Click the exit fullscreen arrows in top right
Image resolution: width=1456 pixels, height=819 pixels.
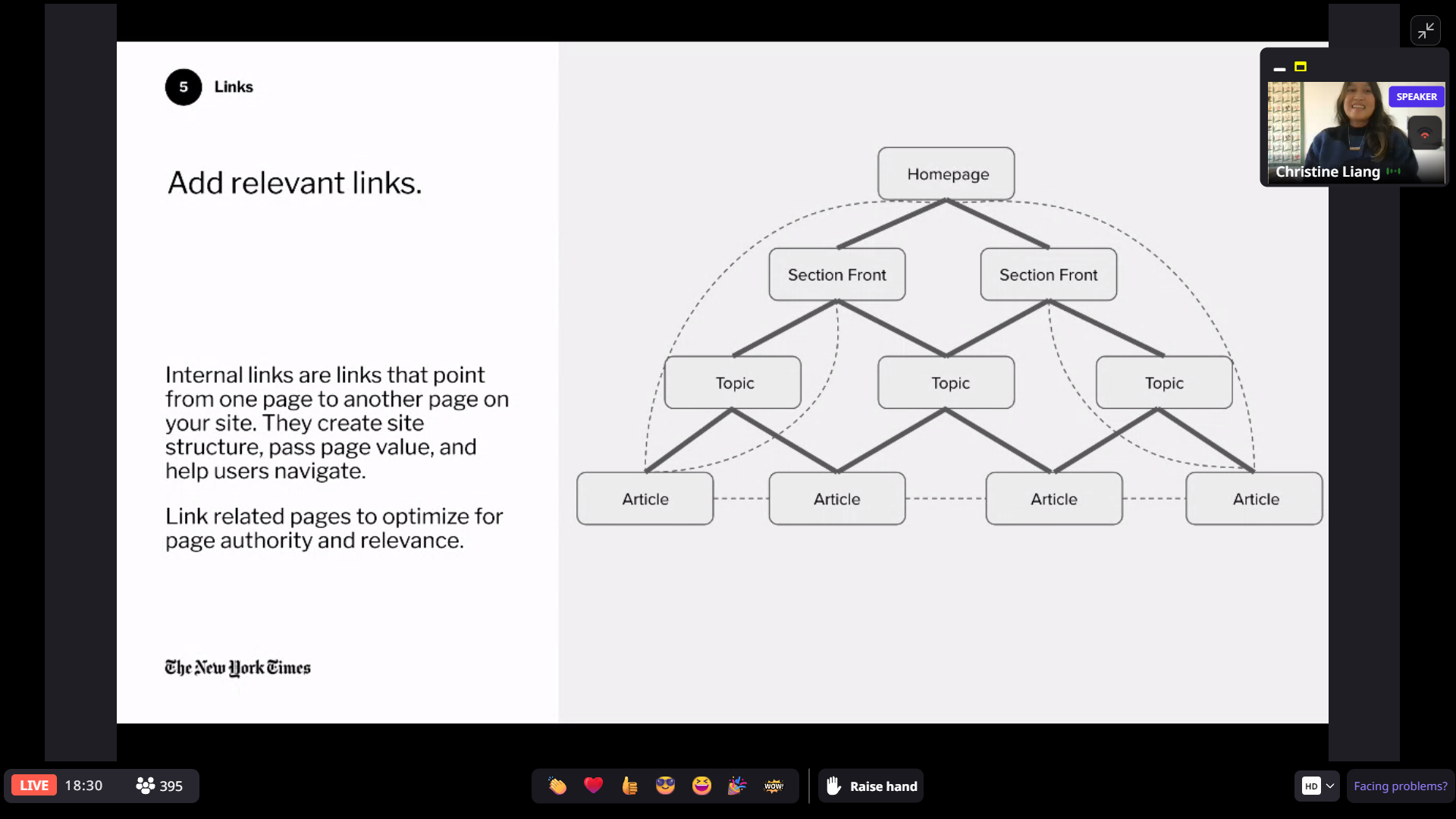point(1426,30)
